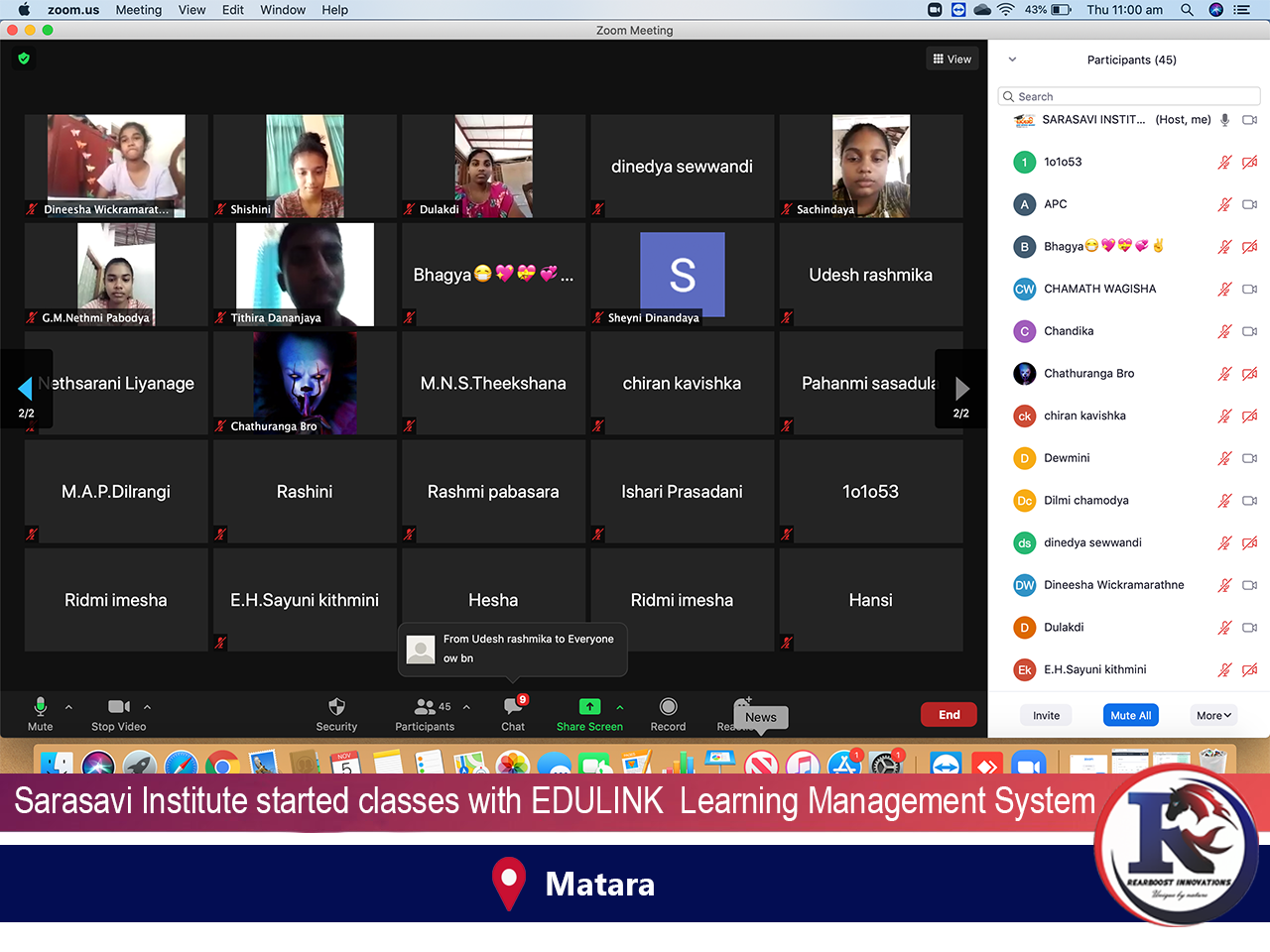The height and width of the screenshot is (952, 1270).
Task: Open the View menu in the menu bar
Action: [x=191, y=10]
